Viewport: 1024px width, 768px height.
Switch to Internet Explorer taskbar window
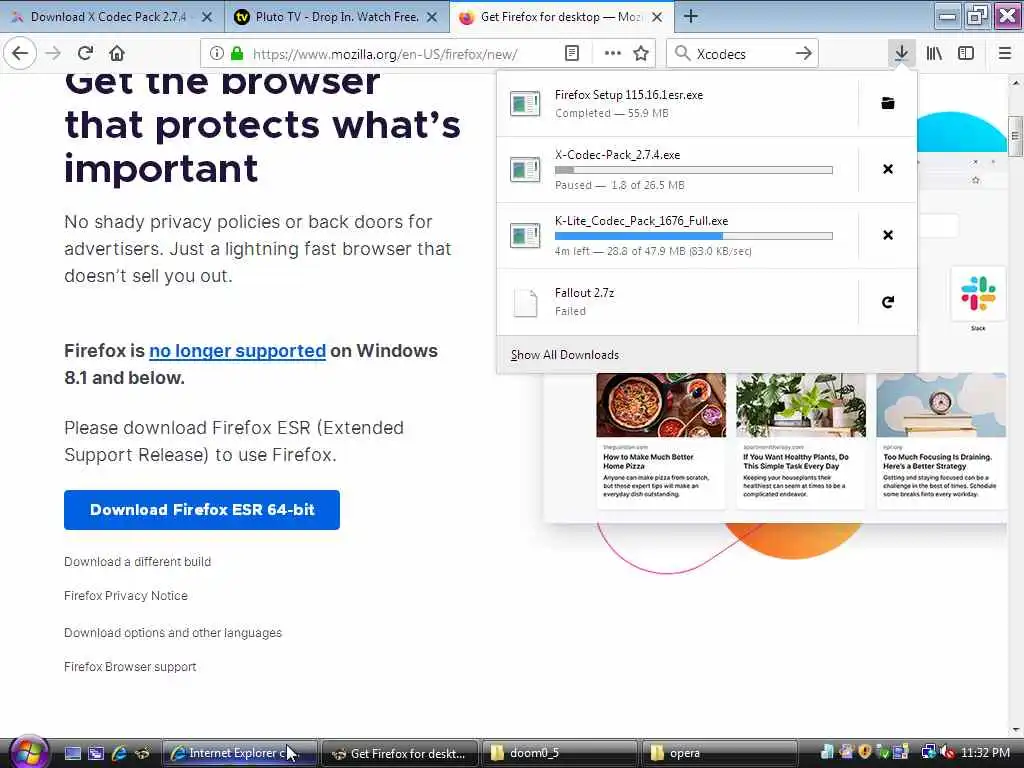[239, 753]
